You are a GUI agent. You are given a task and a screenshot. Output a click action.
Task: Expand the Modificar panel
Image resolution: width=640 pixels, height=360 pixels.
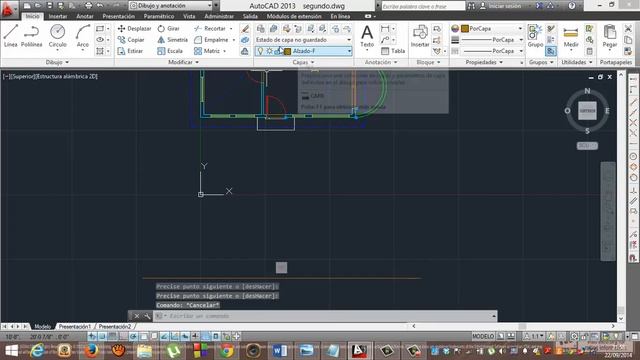pos(183,62)
